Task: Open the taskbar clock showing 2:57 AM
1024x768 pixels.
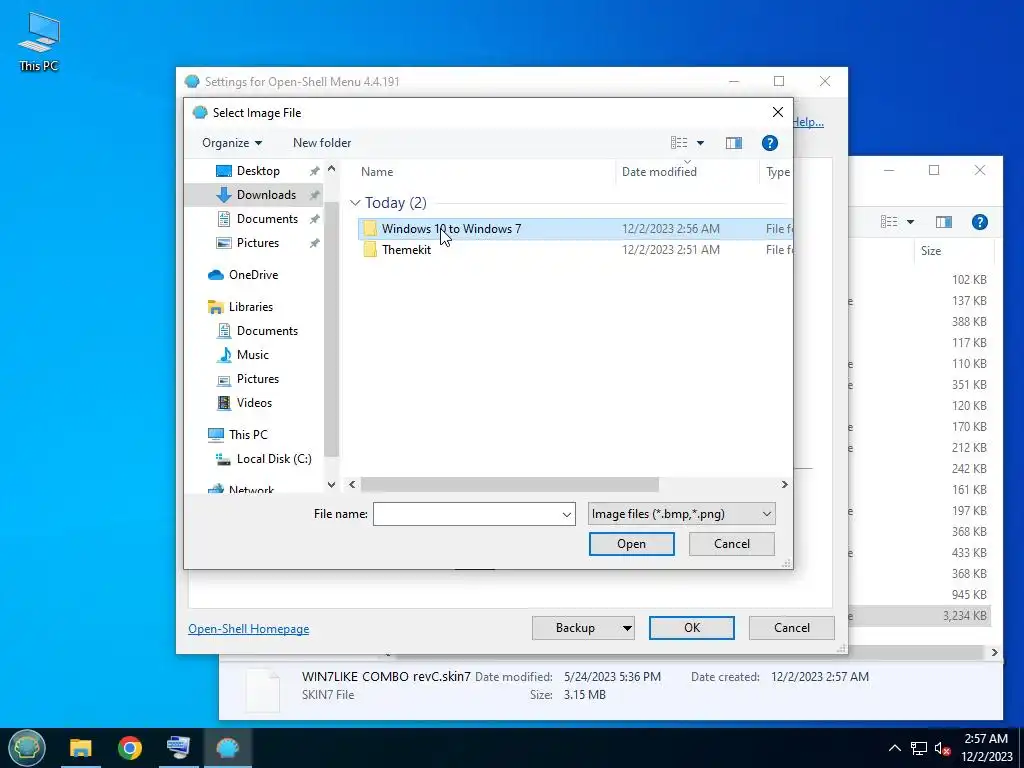Action: coord(986,748)
